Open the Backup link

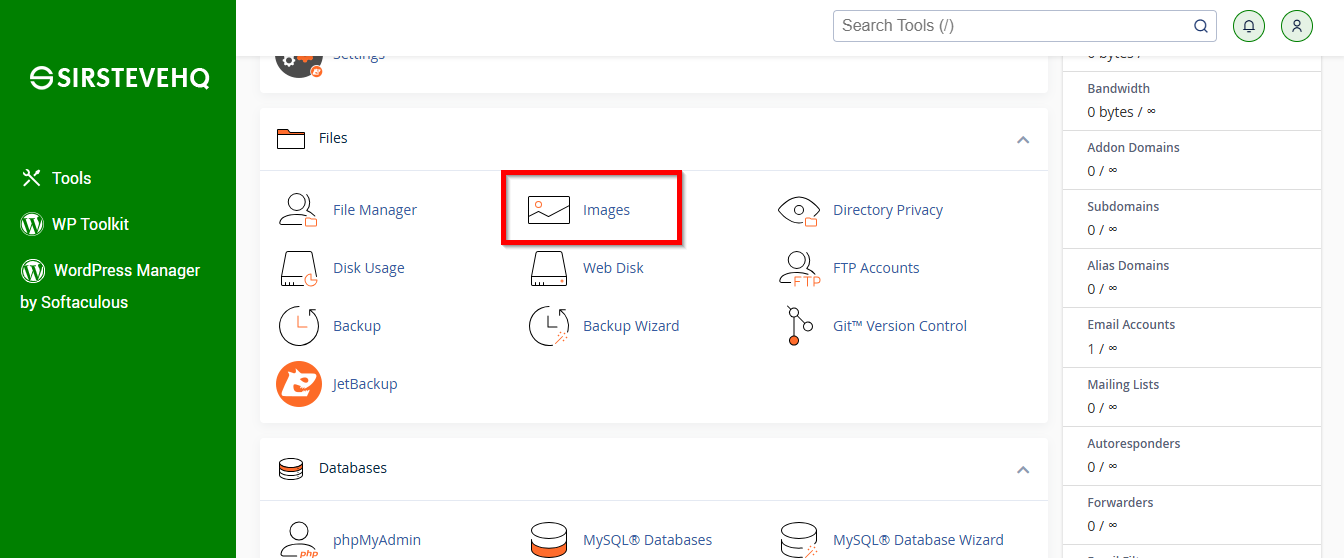(x=357, y=326)
